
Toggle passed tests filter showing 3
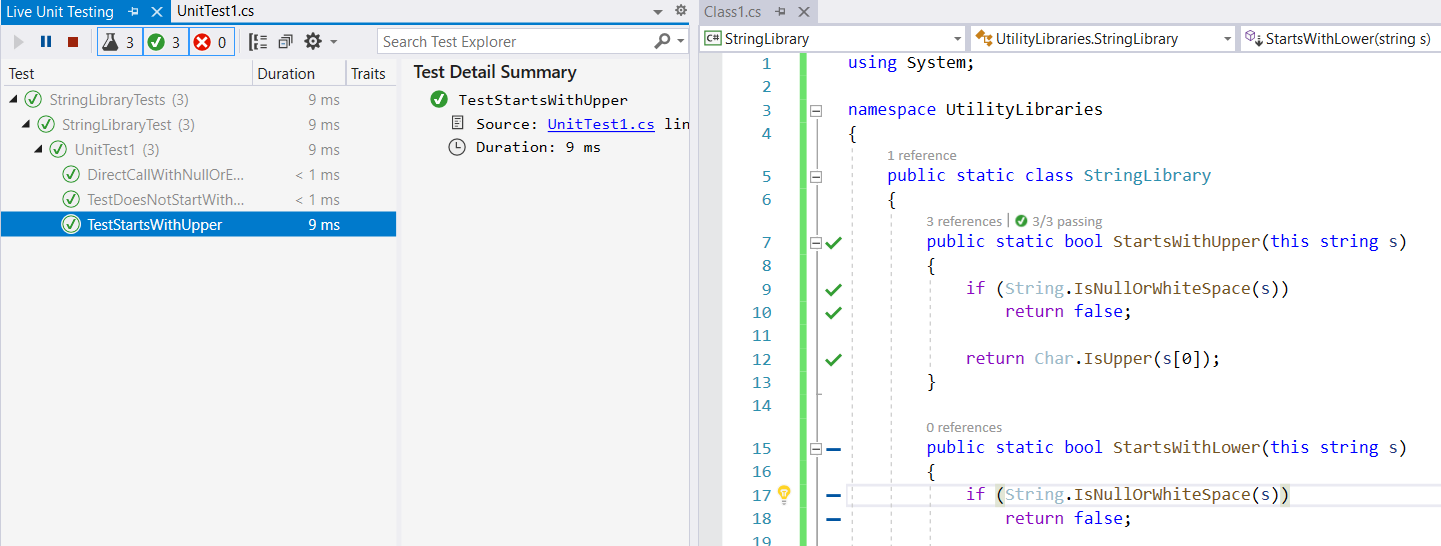(165, 42)
